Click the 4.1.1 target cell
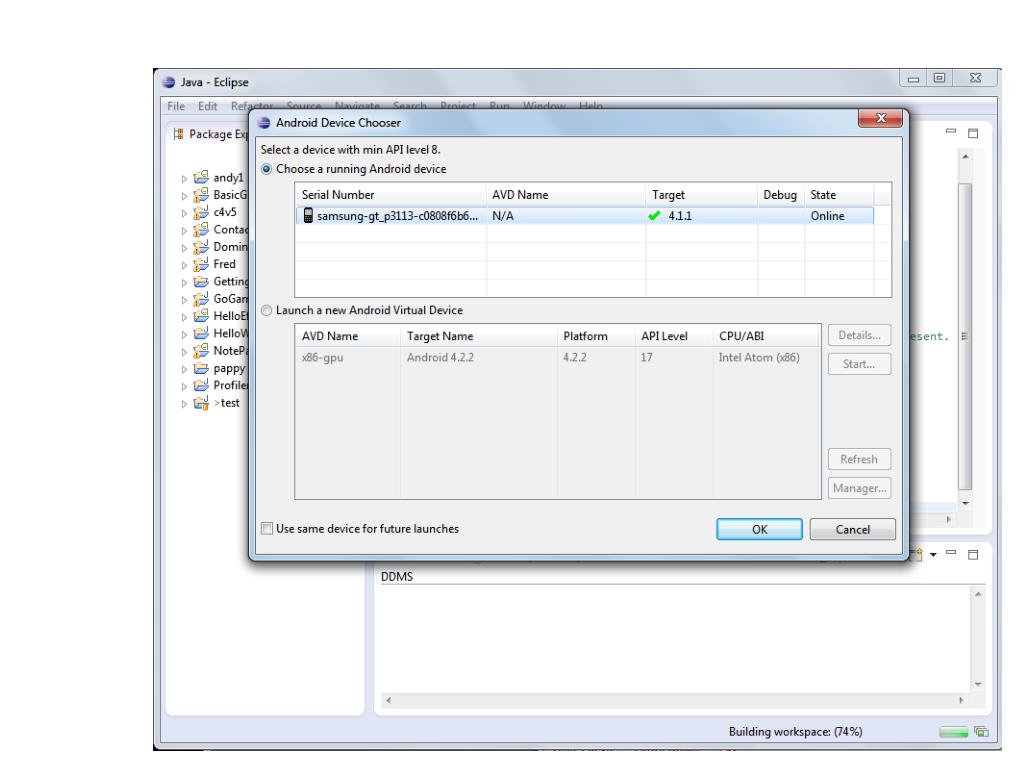 680,216
